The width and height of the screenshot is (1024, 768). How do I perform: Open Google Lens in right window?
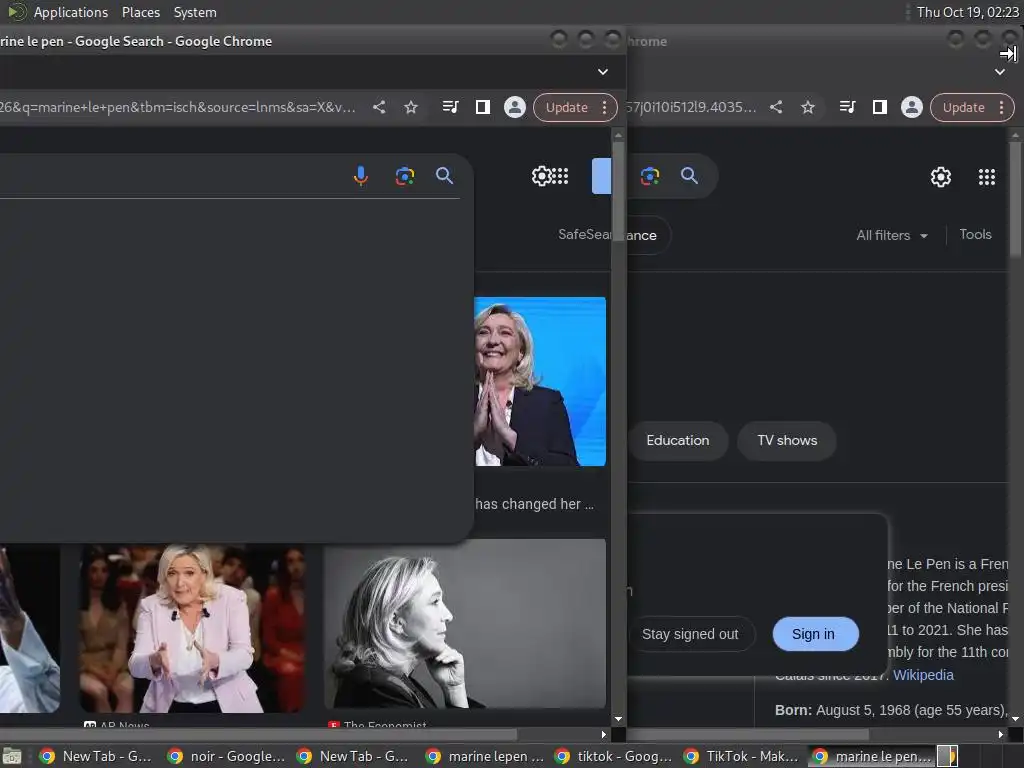pos(650,176)
